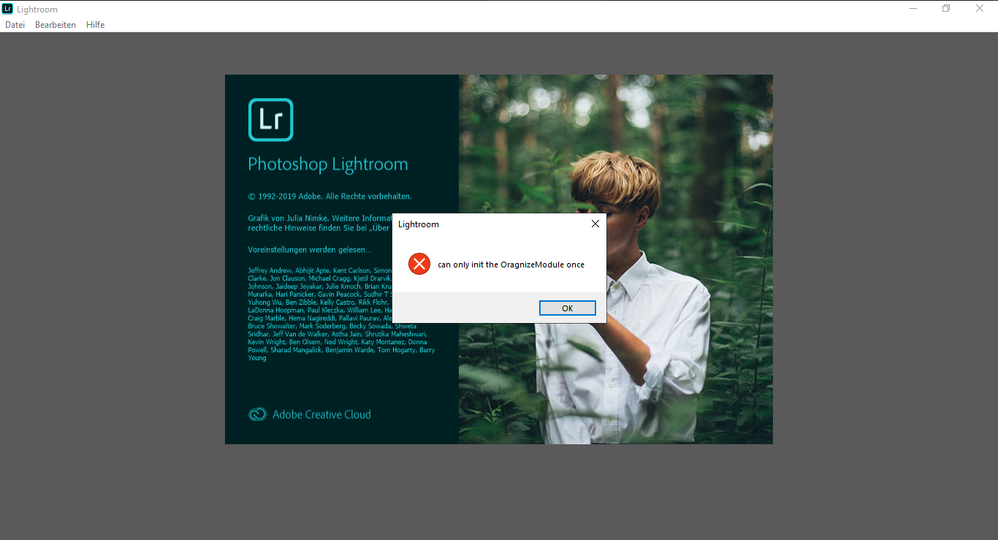Click OK in the Lightroom error dialog
Viewport: 998px width, 540px height.
pyautogui.click(x=567, y=308)
